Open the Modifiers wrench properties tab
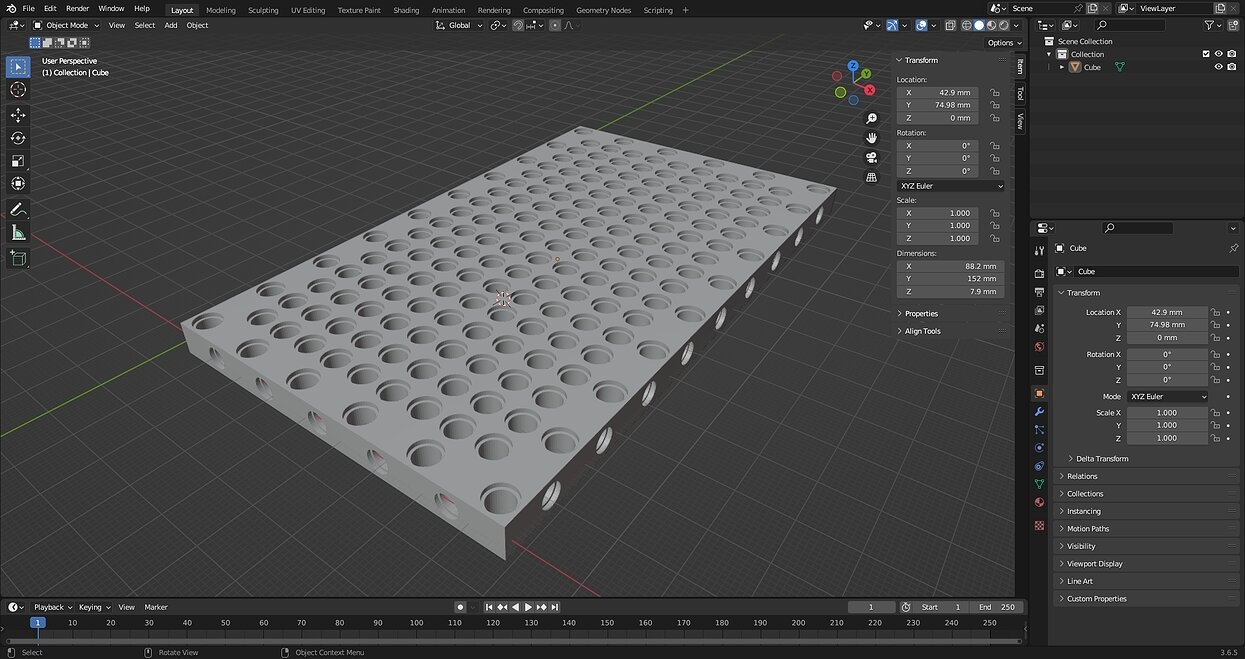This screenshot has width=1245, height=659. click(x=1039, y=411)
